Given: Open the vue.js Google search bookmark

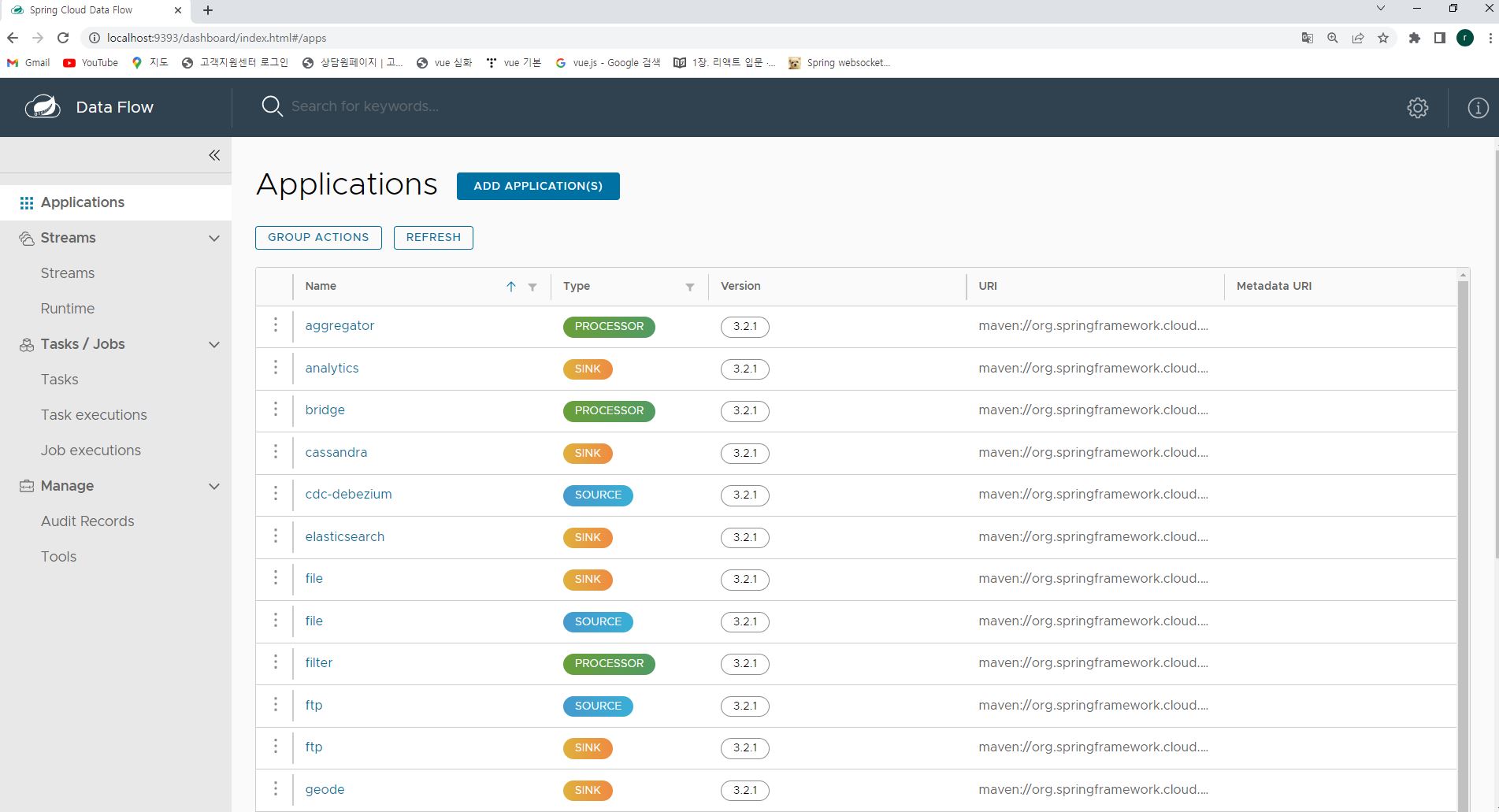Looking at the screenshot, I should click(608, 63).
